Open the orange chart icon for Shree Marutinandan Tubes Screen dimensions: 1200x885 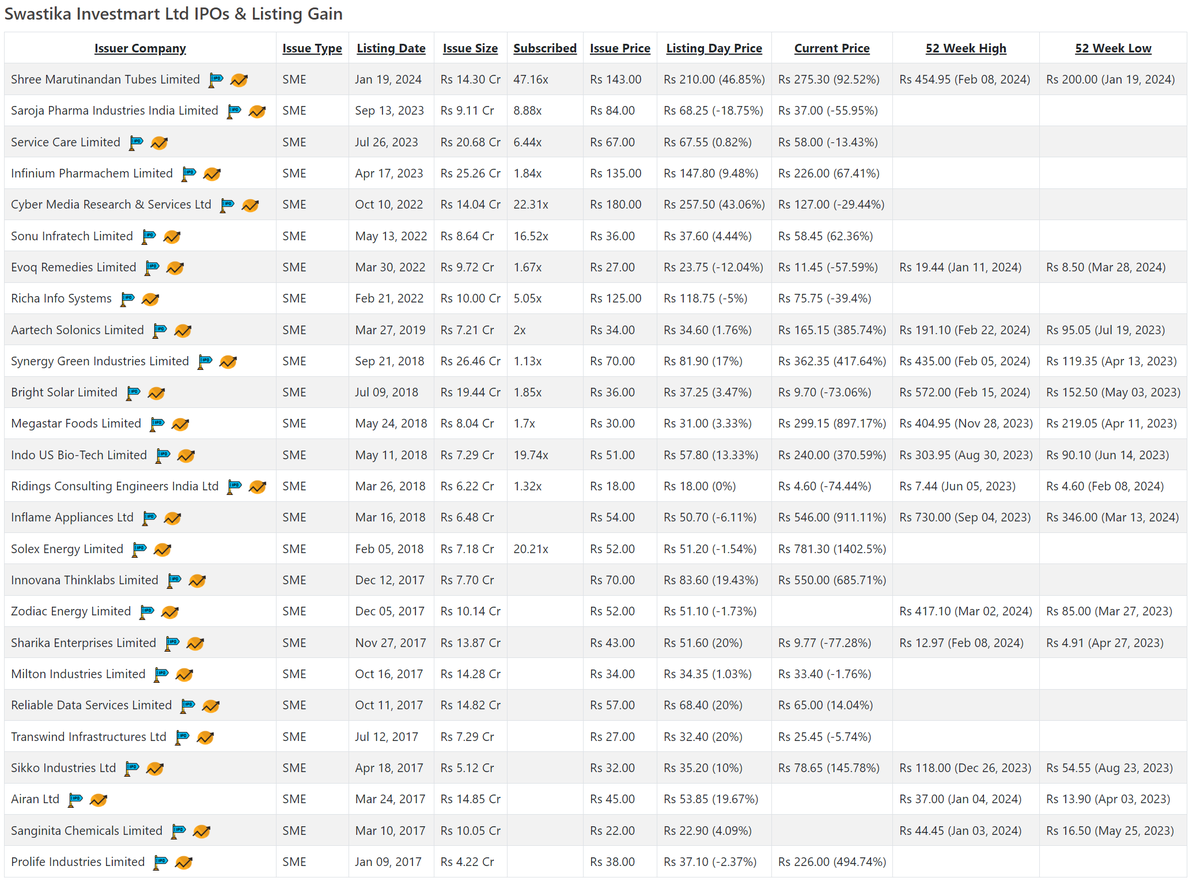[239, 80]
